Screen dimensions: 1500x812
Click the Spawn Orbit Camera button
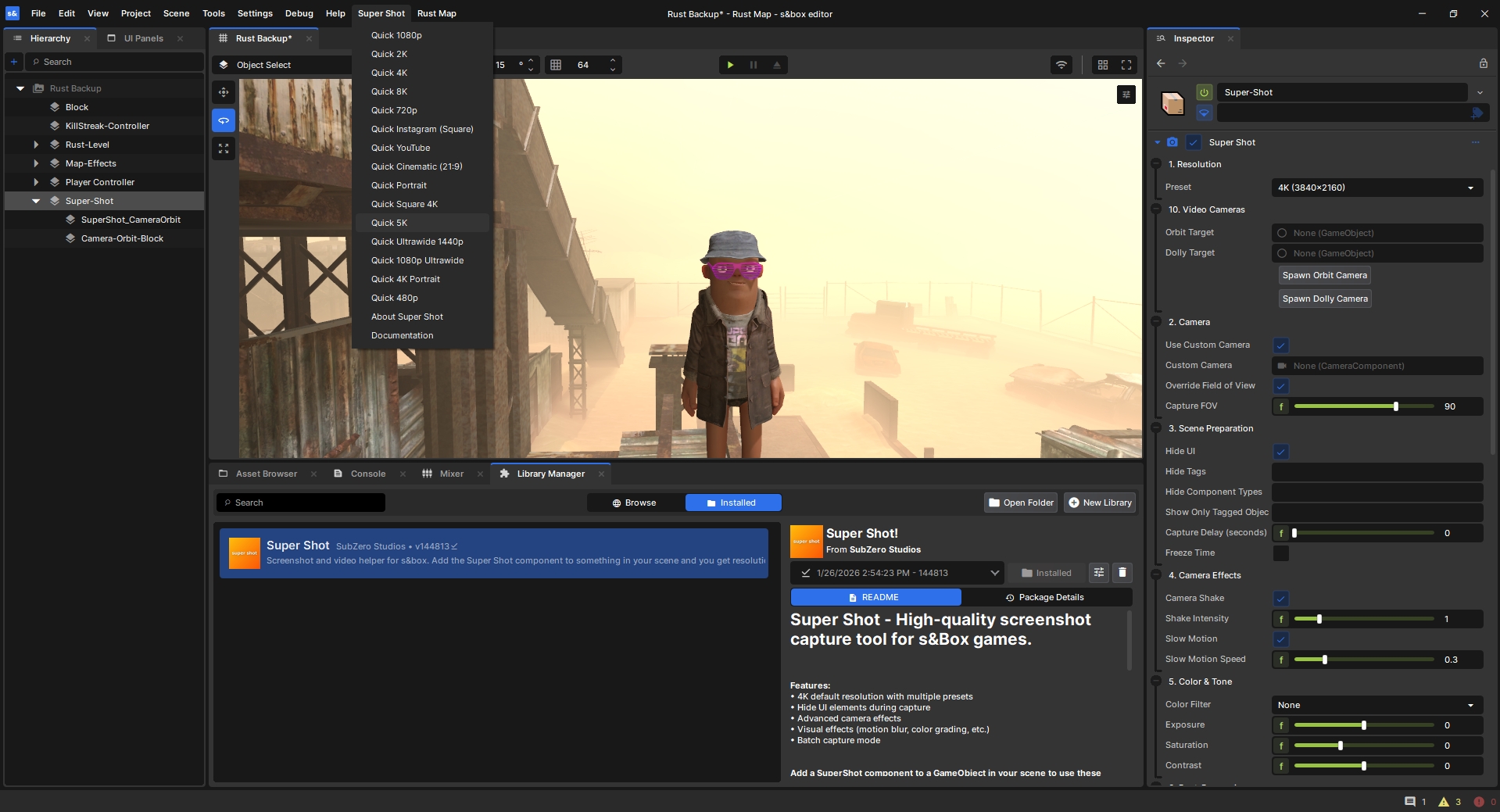1324,275
